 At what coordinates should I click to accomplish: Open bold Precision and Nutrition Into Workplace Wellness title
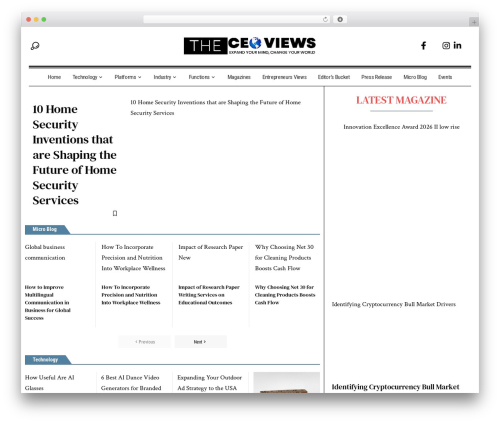[131, 295]
